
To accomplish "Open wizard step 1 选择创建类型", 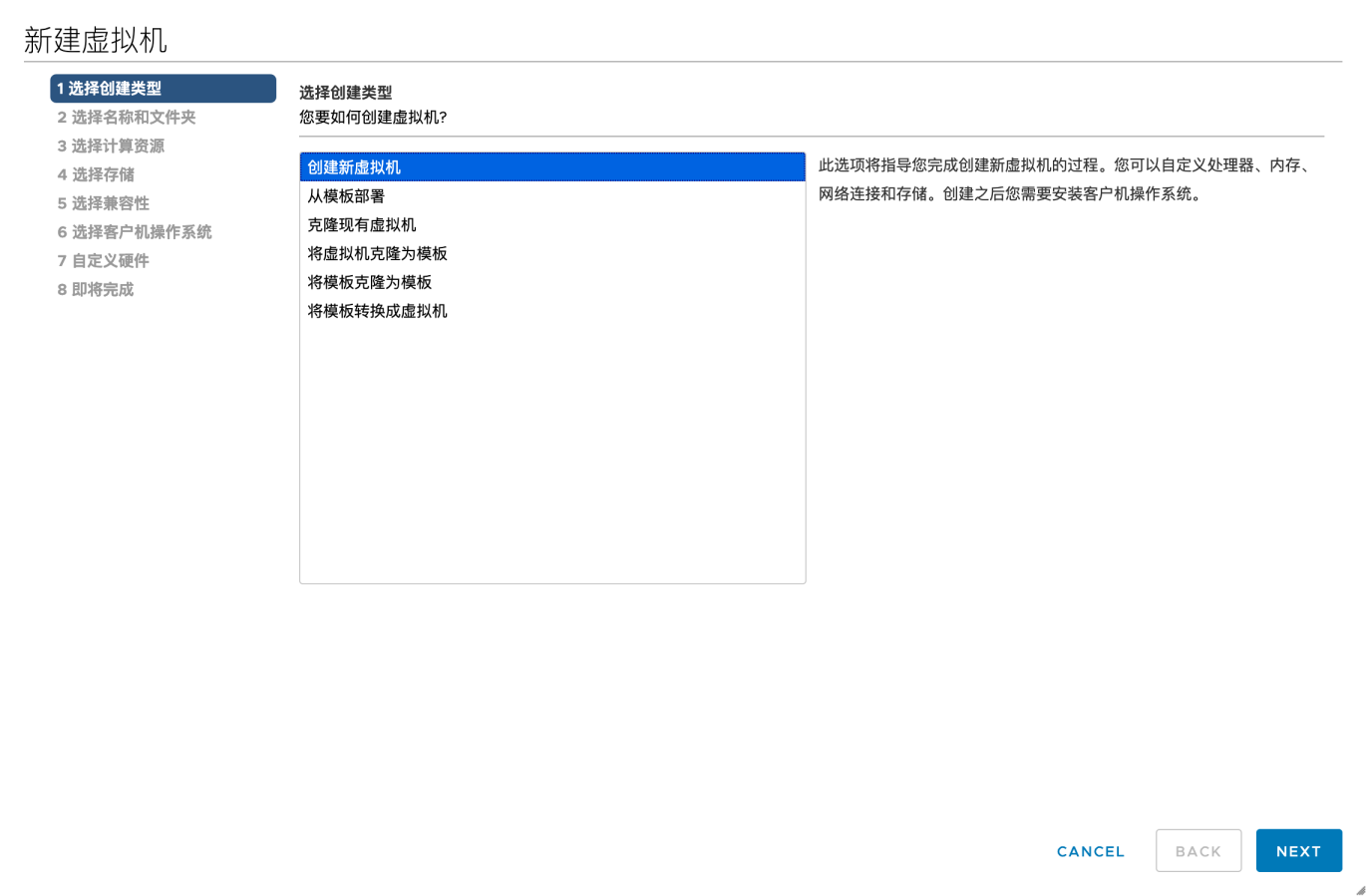I will pyautogui.click(x=163, y=89).
